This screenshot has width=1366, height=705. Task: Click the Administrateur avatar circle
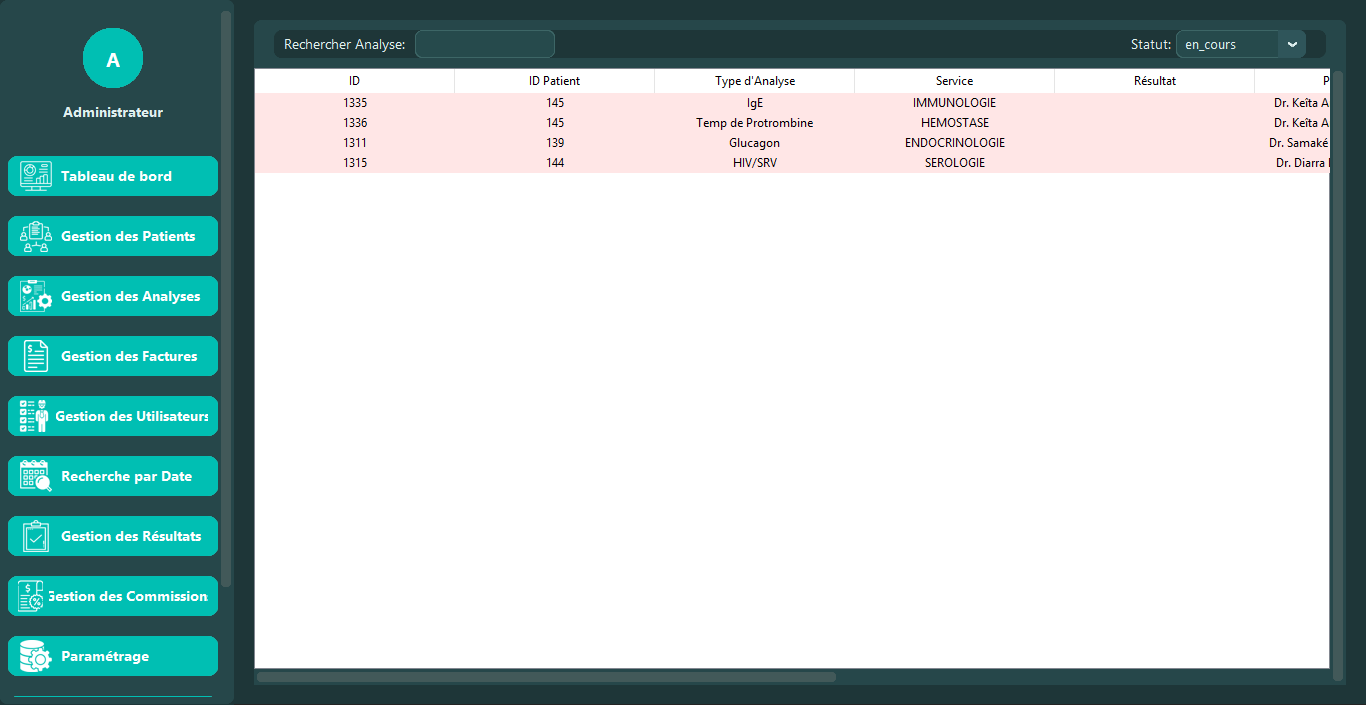112,58
